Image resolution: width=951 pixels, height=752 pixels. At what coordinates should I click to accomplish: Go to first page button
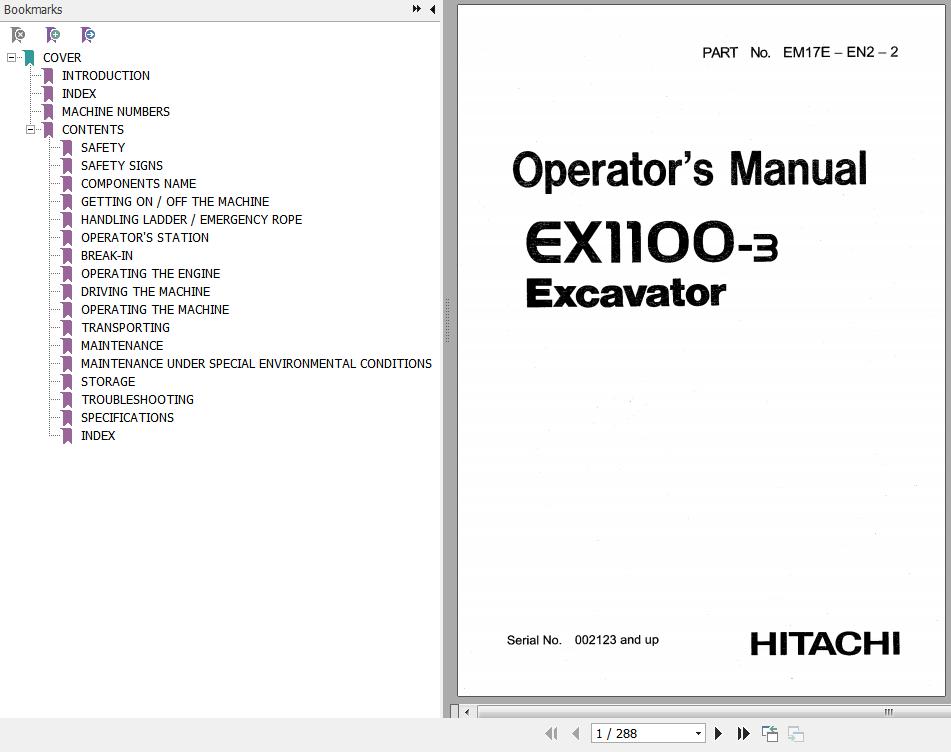click(x=551, y=734)
